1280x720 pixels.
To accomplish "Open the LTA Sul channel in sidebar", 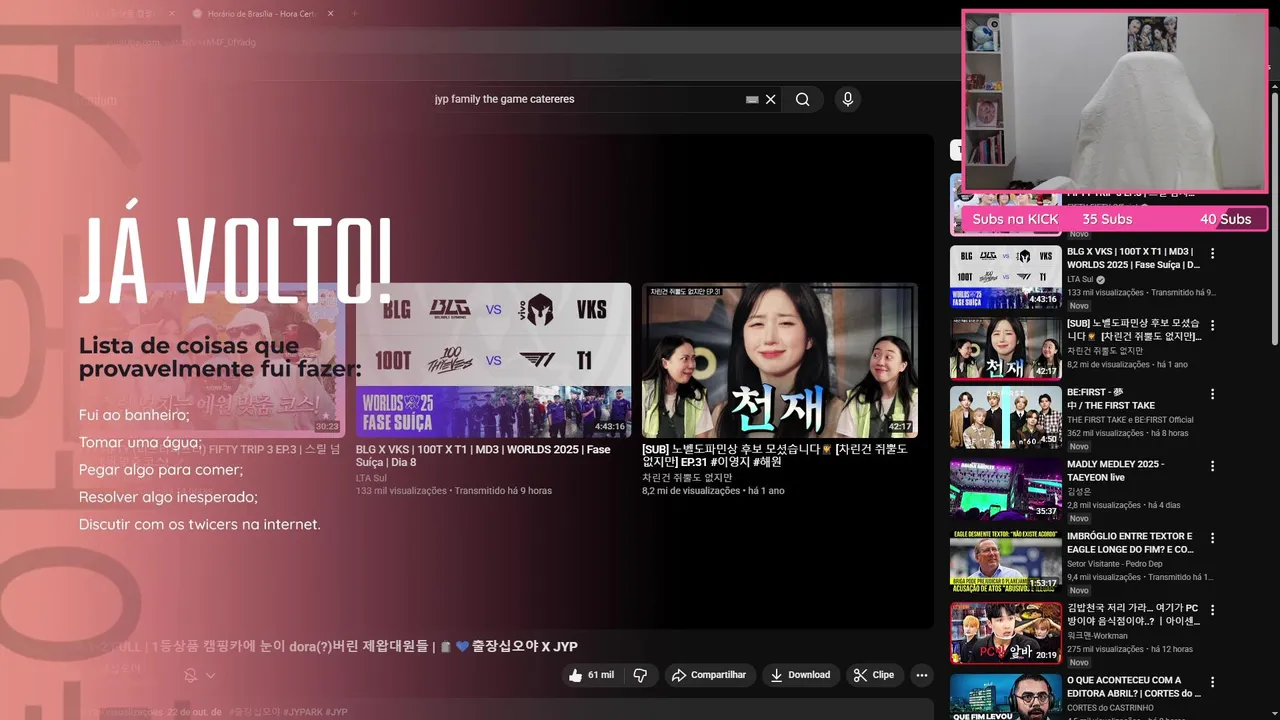I will [x=1080, y=280].
